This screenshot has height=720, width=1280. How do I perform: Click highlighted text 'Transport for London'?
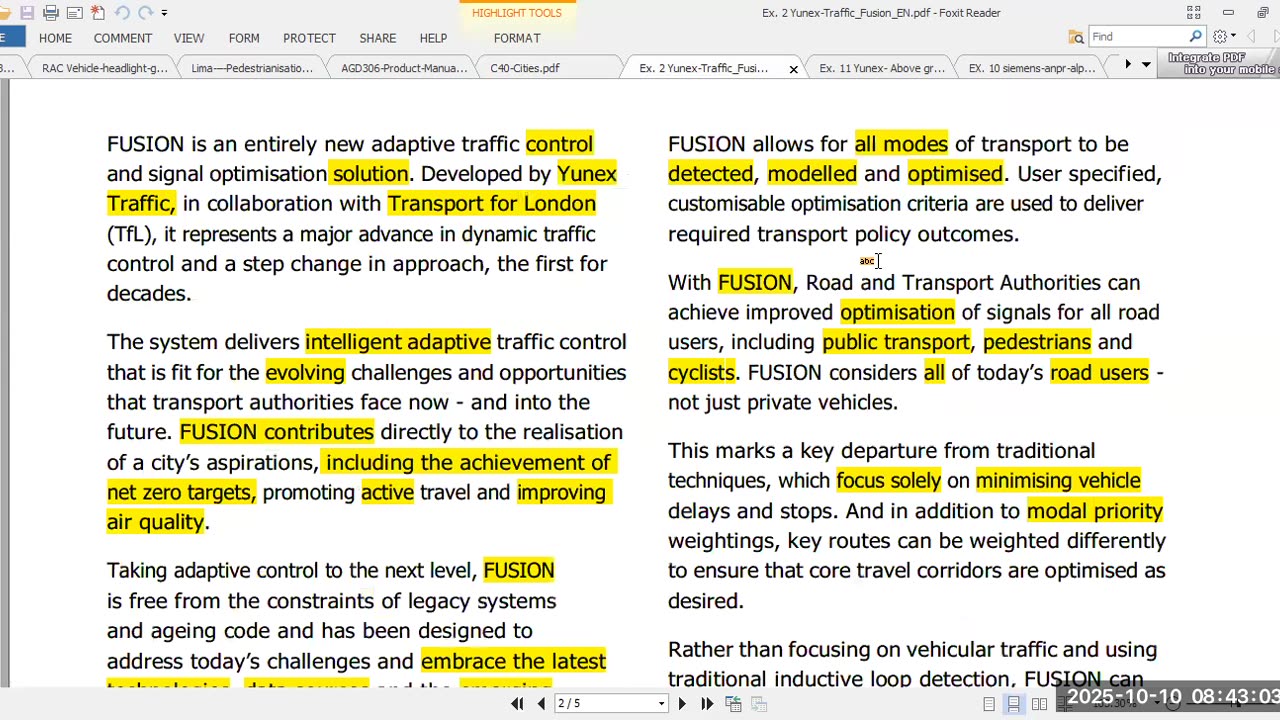(x=491, y=204)
